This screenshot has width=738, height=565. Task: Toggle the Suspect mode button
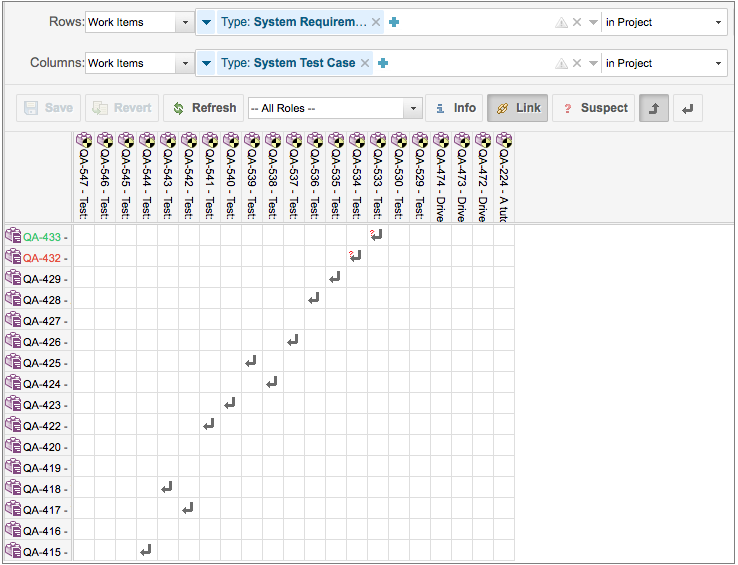(593, 108)
